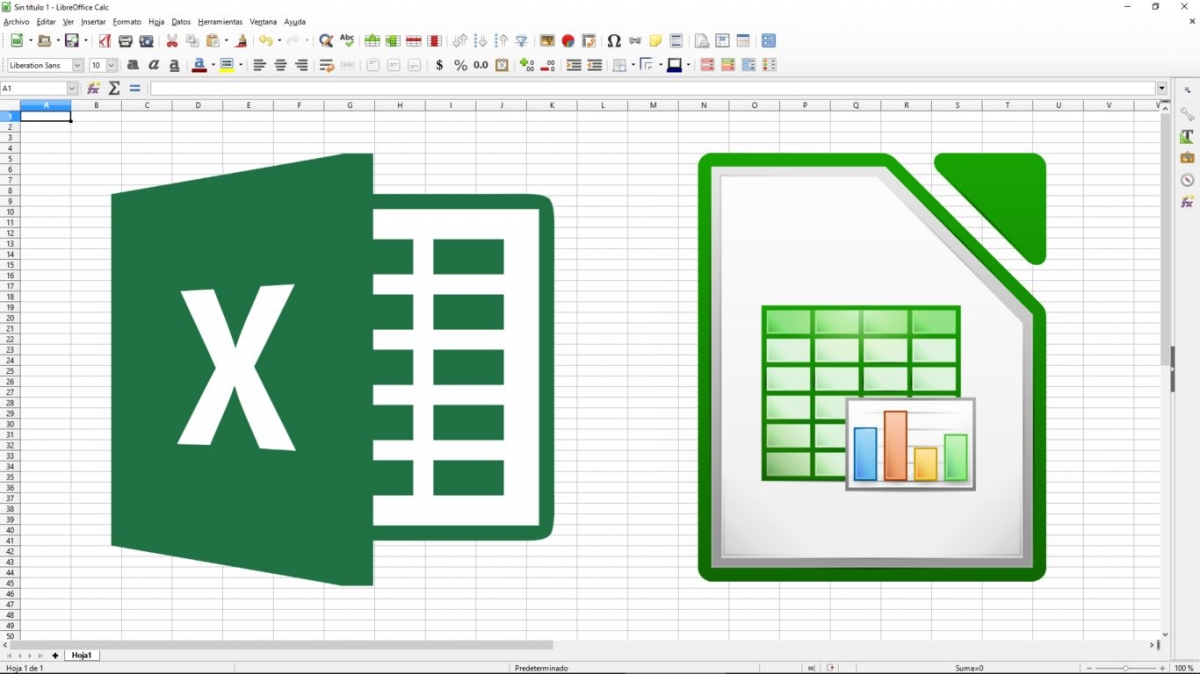
Task: Select the Hoja1 sheet tab
Action: coord(82,655)
